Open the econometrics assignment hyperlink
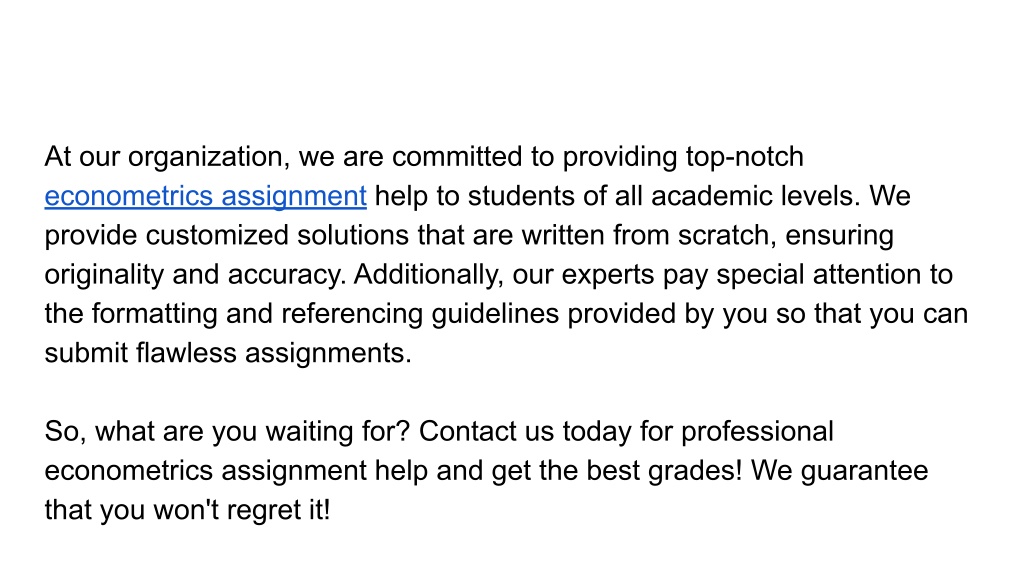The width and height of the screenshot is (1024, 576). pos(206,197)
